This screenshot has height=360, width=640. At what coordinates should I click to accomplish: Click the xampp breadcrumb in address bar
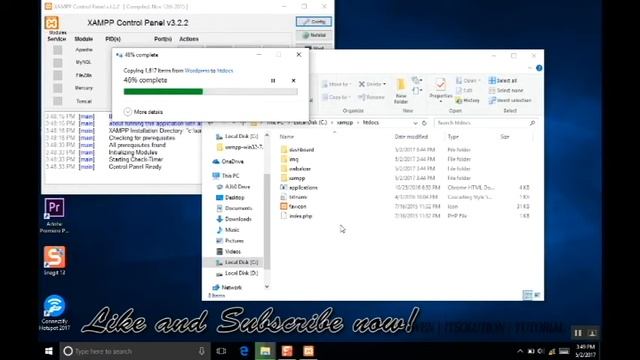click(344, 122)
